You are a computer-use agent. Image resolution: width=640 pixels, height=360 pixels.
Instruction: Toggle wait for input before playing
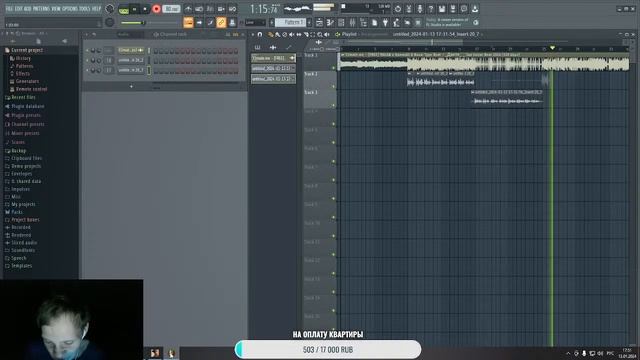[199, 9]
